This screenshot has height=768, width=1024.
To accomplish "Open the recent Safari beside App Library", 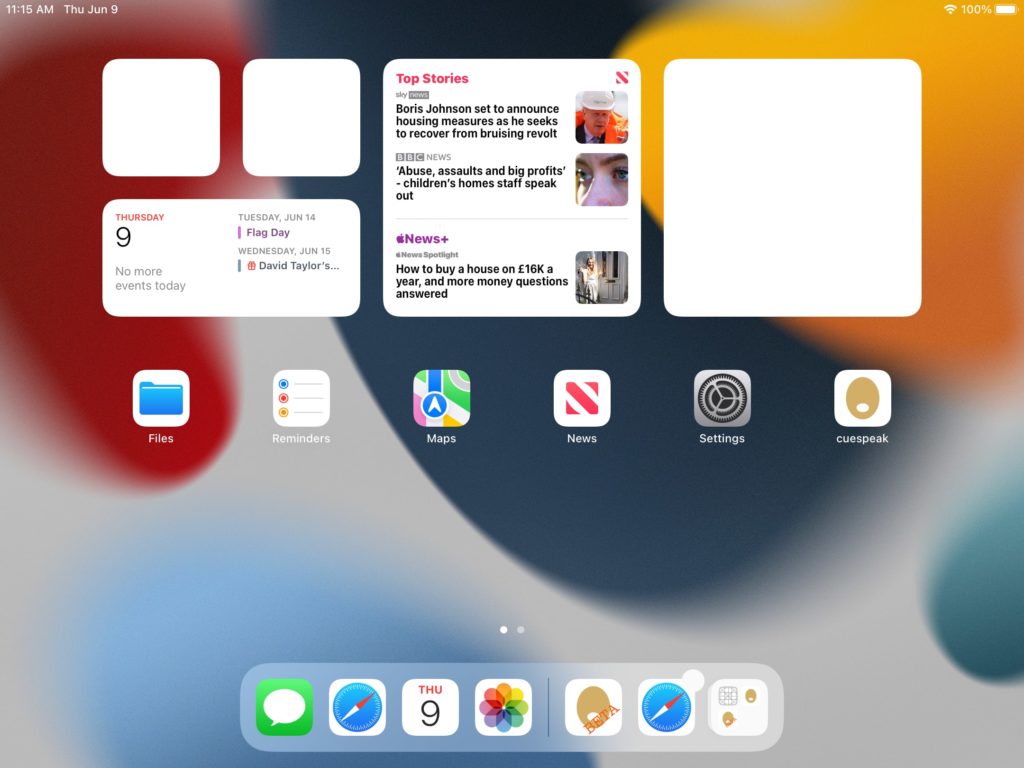I will tap(666, 707).
